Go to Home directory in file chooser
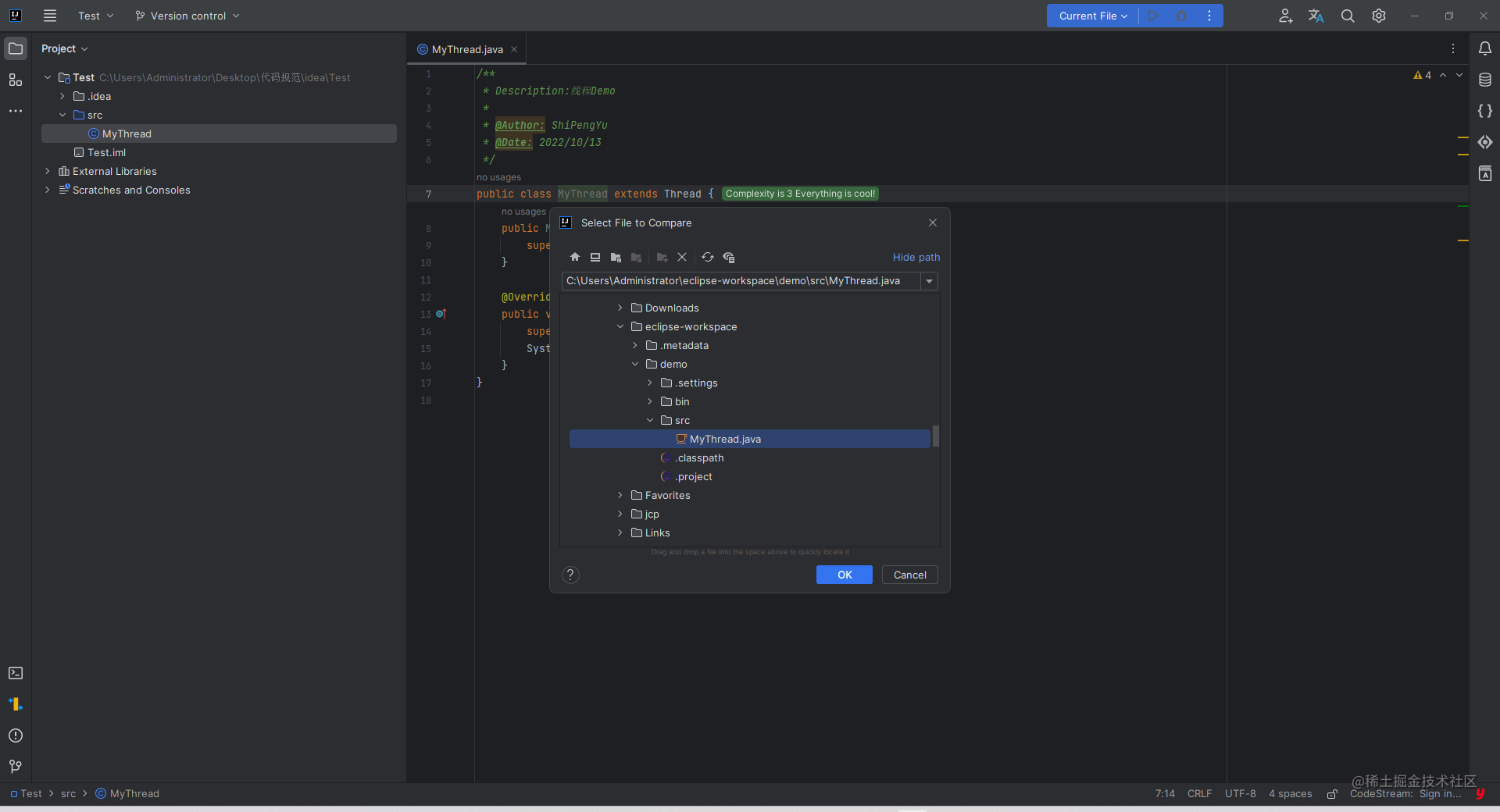This screenshot has width=1500, height=812. pyautogui.click(x=575, y=257)
